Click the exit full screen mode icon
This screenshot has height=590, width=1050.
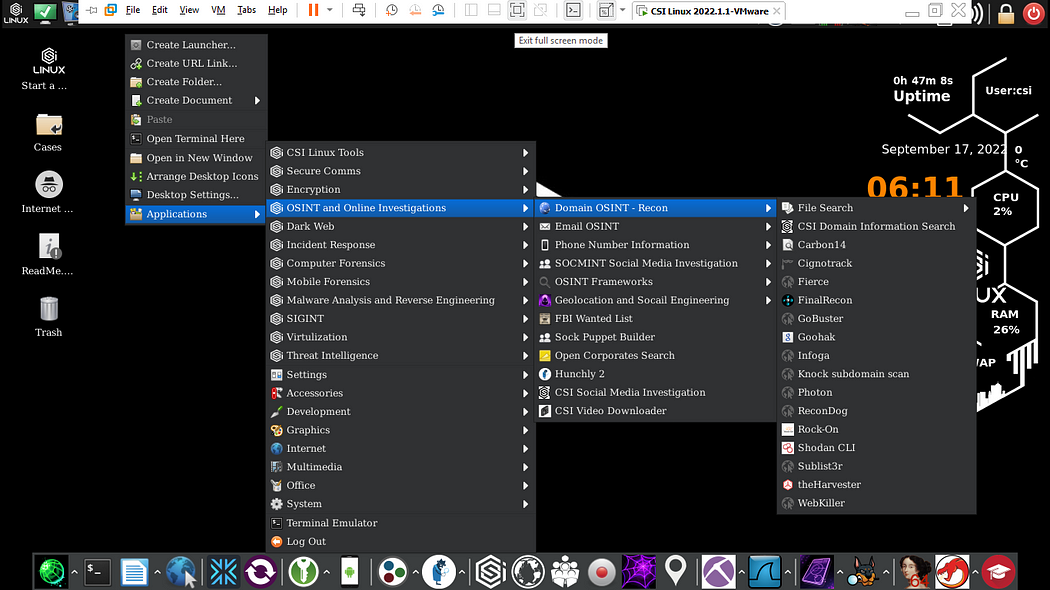pyautogui.click(x=517, y=10)
